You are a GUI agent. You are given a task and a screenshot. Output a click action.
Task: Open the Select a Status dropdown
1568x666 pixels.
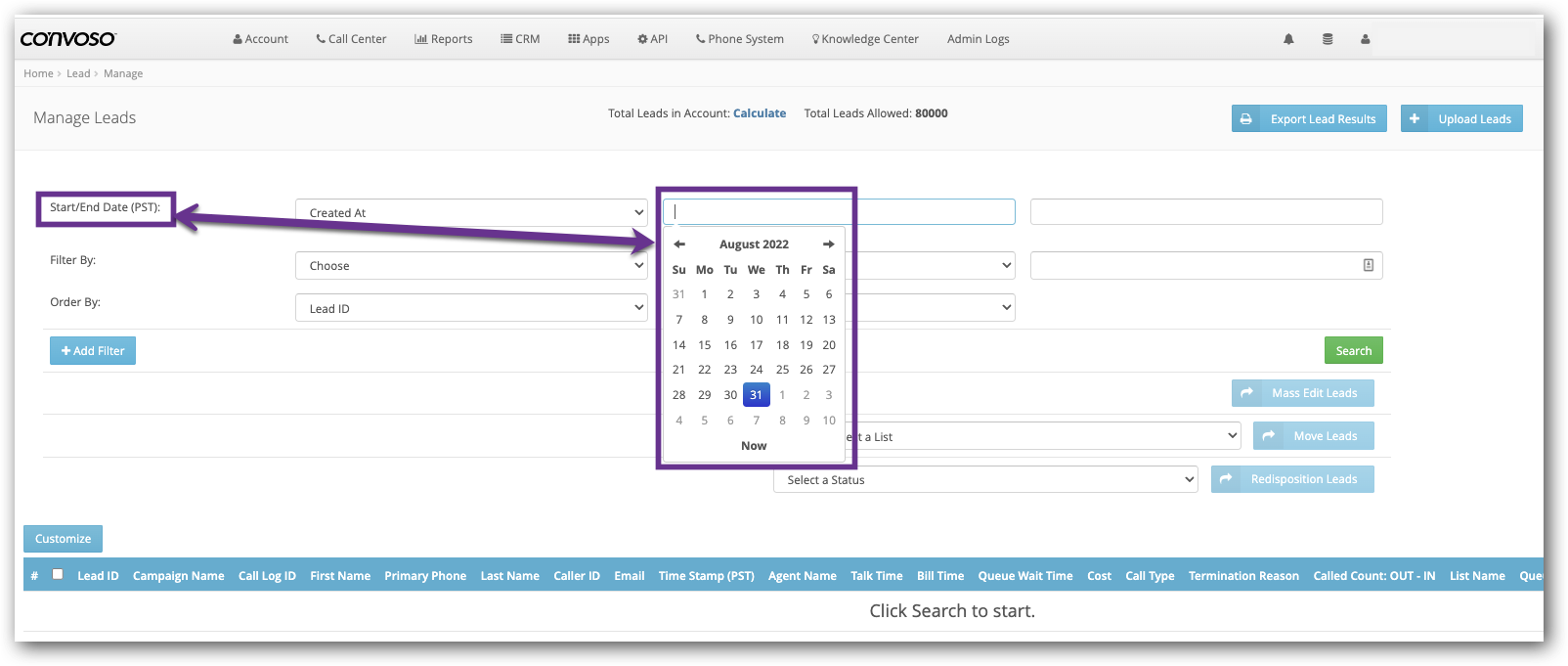985,479
